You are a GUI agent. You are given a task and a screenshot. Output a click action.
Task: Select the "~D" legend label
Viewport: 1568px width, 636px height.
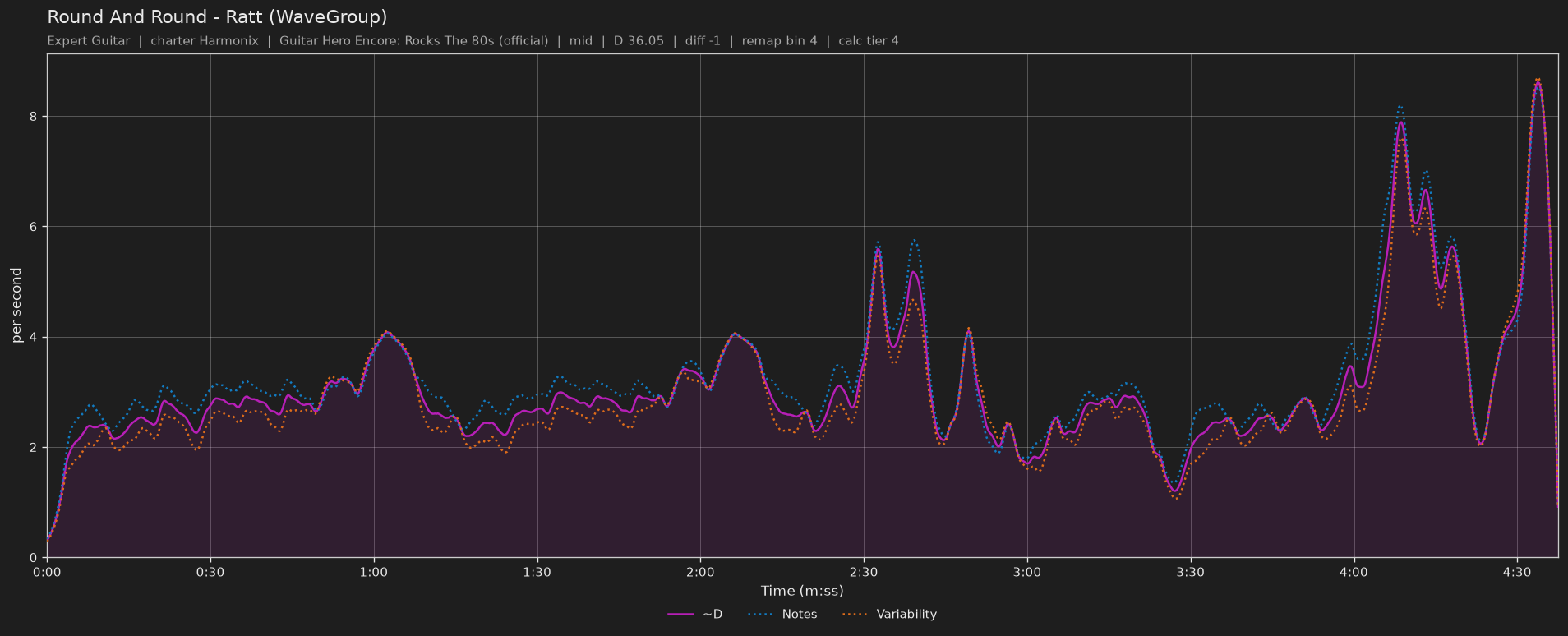[x=713, y=615]
